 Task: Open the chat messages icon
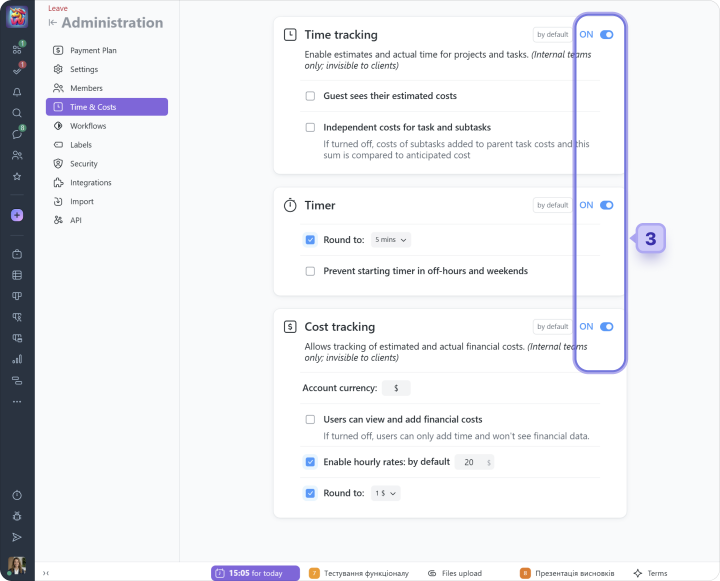[x=17, y=134]
